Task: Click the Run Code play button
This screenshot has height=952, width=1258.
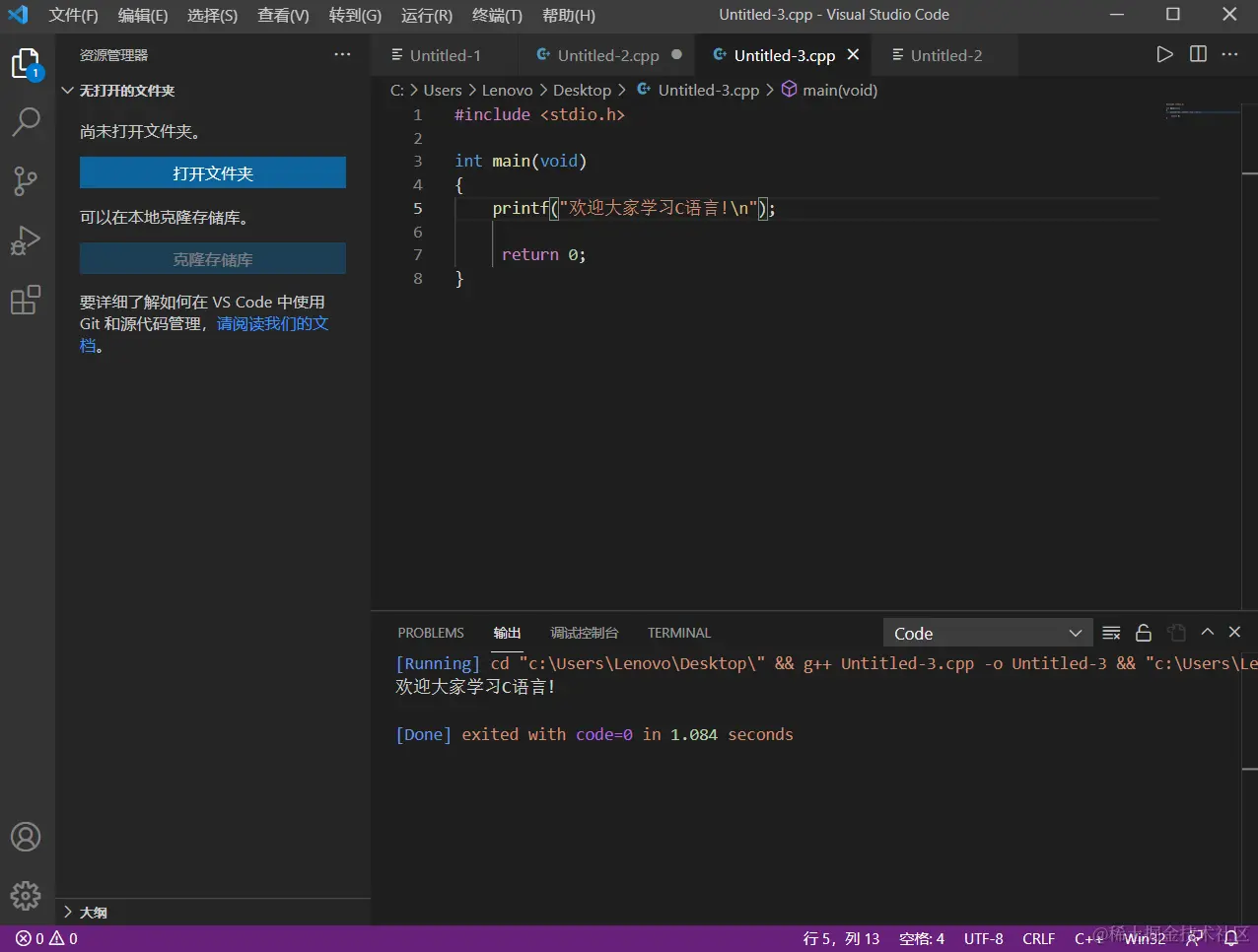Action: point(1164,55)
